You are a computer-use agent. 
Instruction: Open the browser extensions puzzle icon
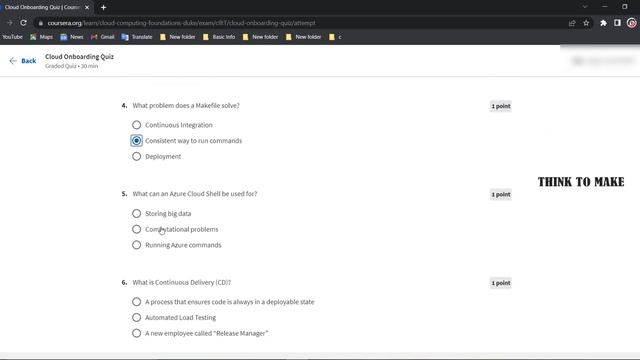tap(603, 23)
